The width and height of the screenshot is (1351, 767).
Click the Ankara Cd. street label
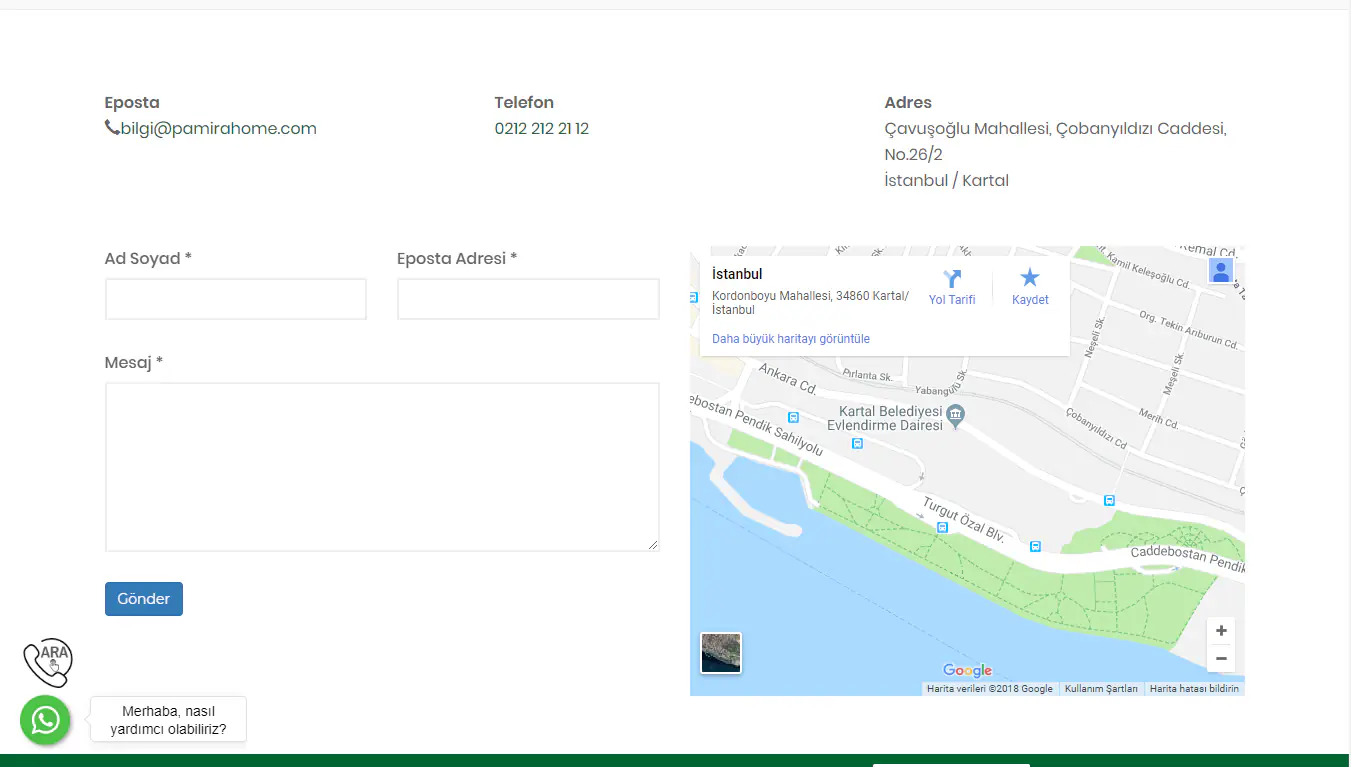788,379
